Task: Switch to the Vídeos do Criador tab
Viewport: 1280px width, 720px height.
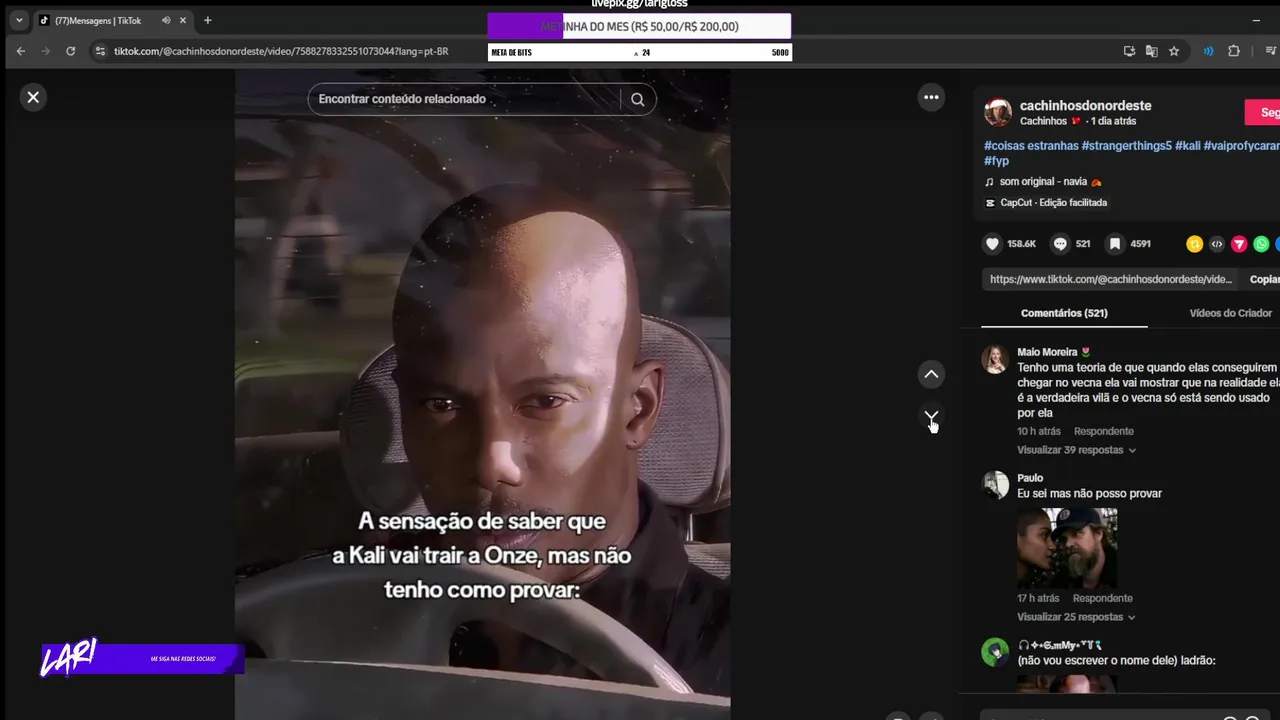Action: coord(1230,313)
